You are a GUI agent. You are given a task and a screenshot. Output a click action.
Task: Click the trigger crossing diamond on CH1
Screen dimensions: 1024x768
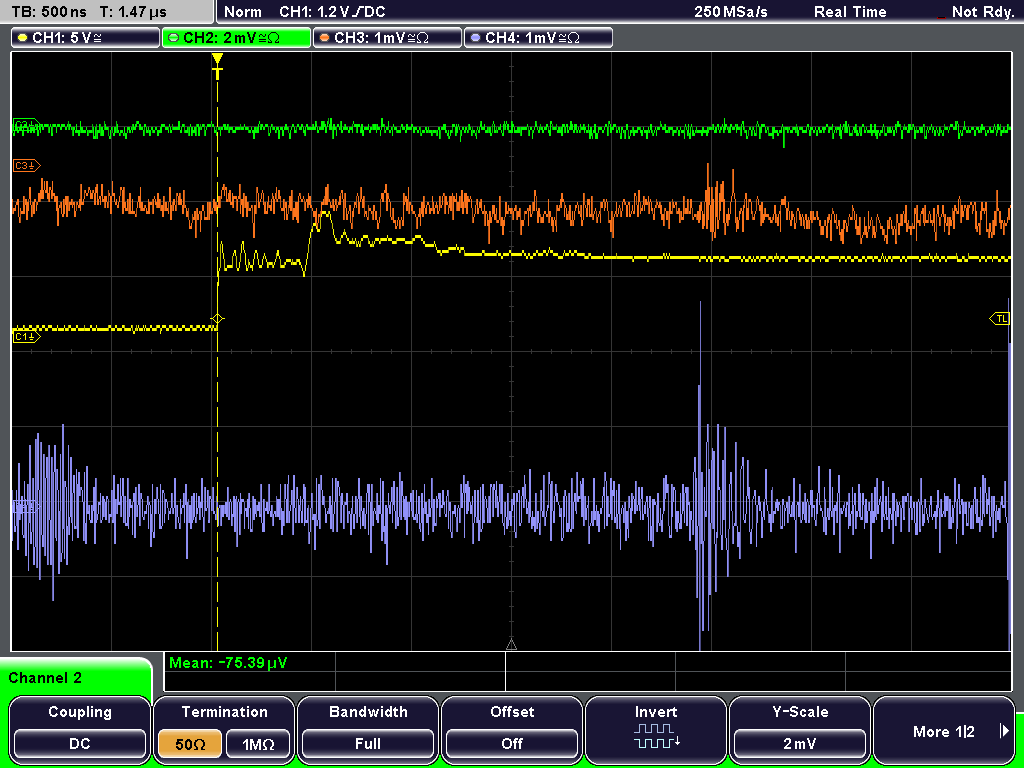coord(217,319)
